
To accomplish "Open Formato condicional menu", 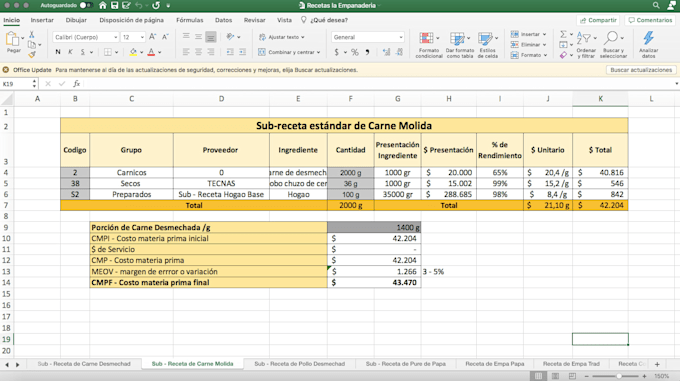I will (429, 45).
